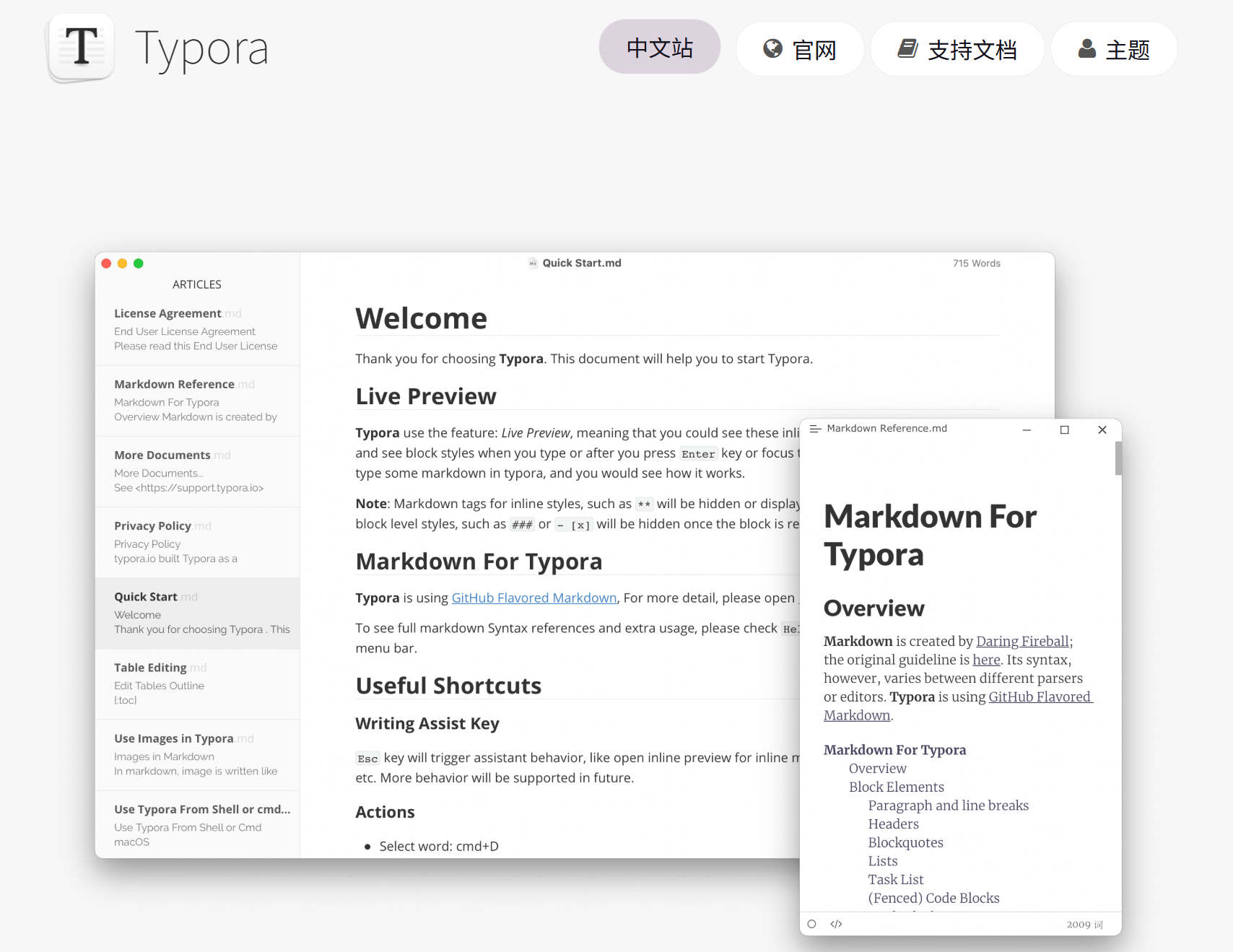Viewport: 1233px width, 952px height.
Task: Click the Esc inline code key
Action: click(367, 759)
